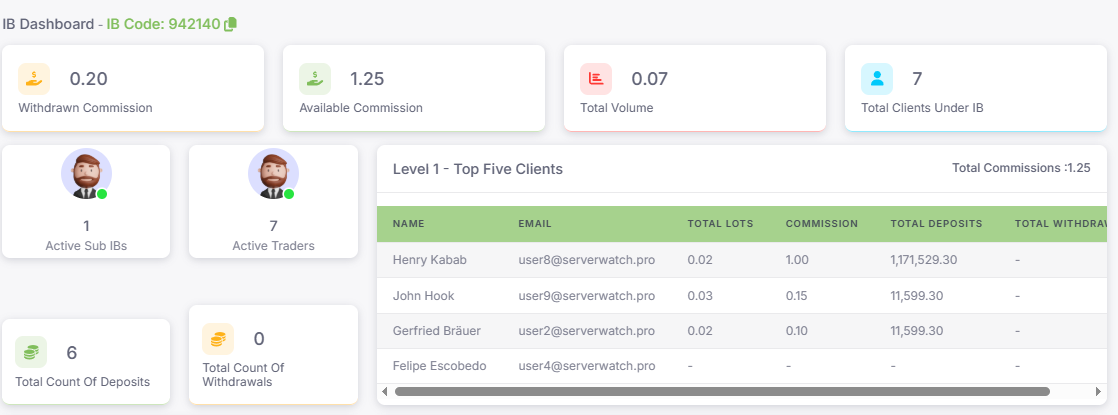Image resolution: width=1118 pixels, height=415 pixels.
Task: Click the TOTAL DEPOSITS column header
Action: click(x=936, y=224)
